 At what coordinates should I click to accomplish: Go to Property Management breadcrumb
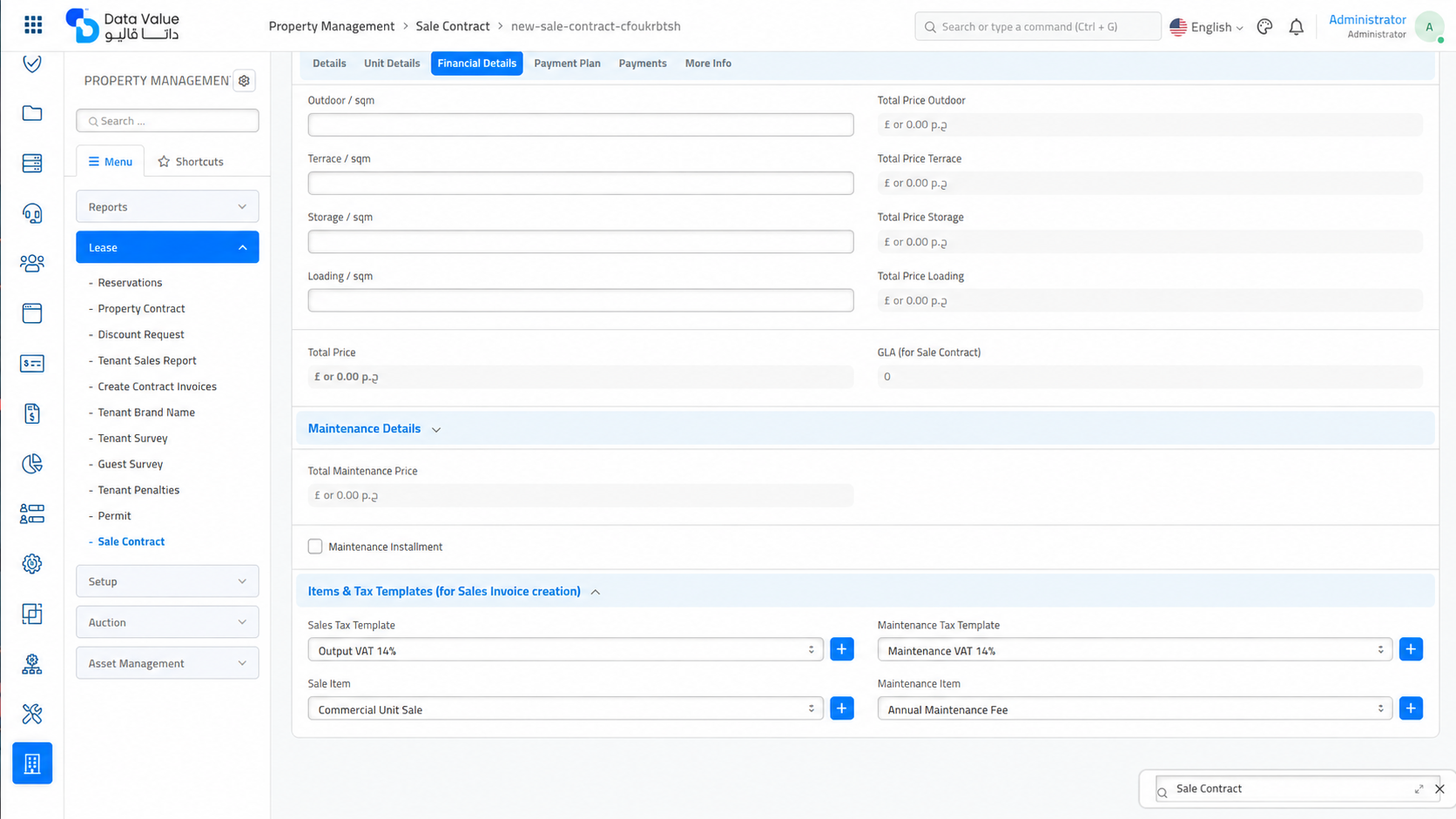click(x=332, y=26)
